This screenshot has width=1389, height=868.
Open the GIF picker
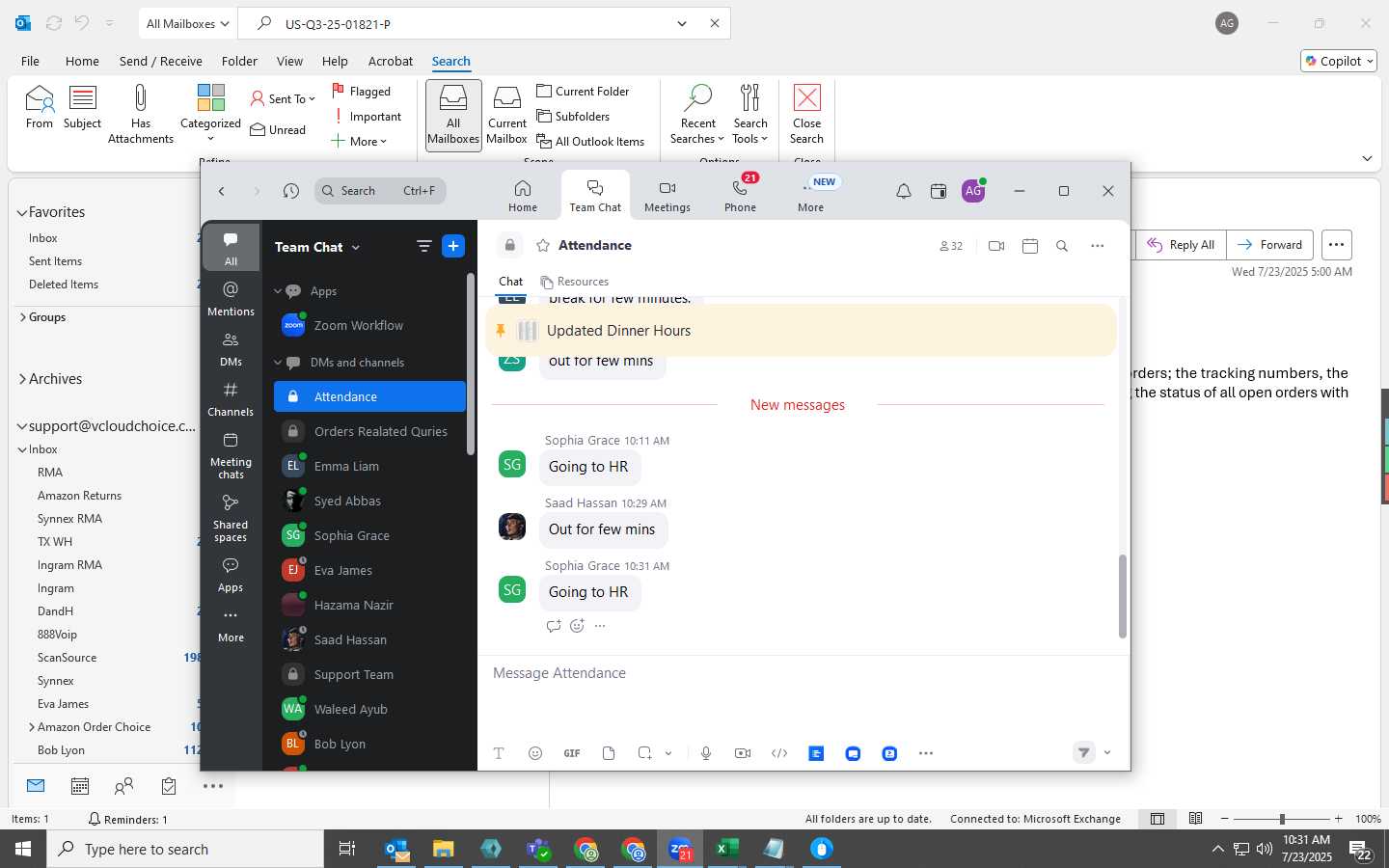572,753
